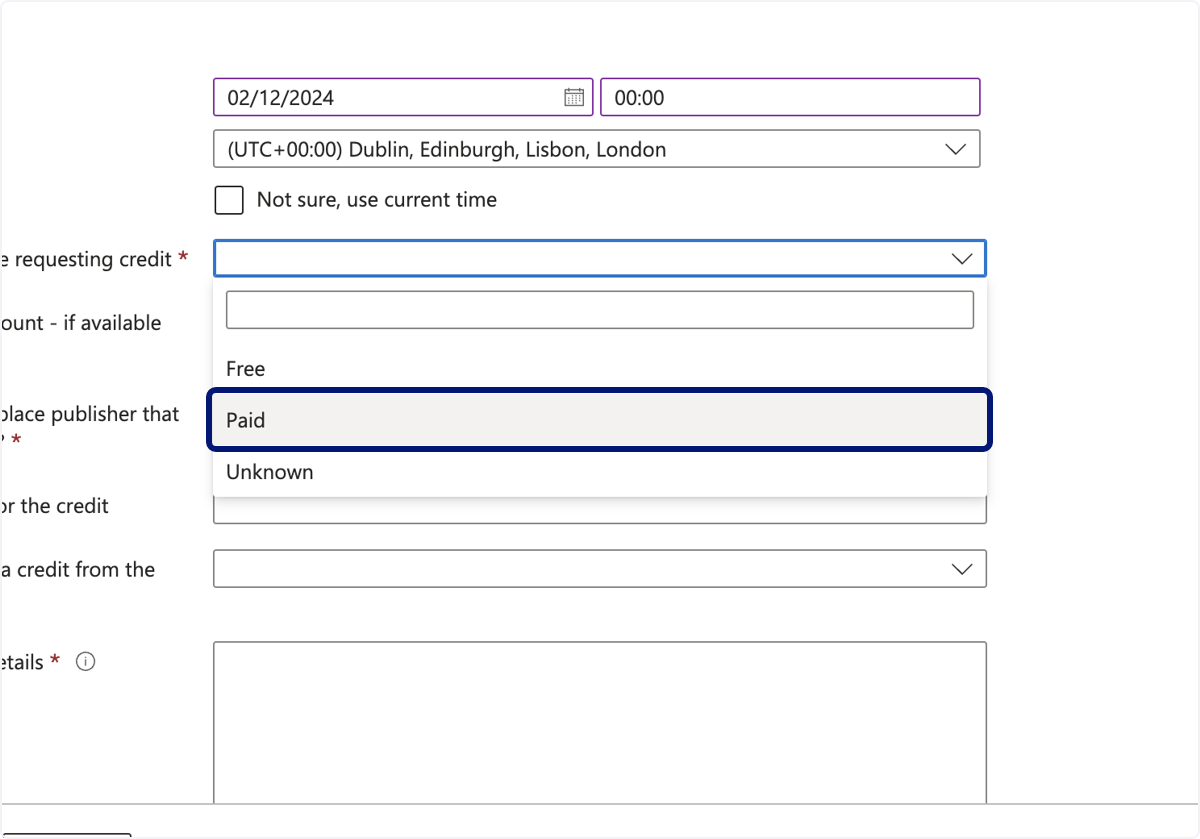Tick 'Not sure, use current time' checkbox

[229, 200]
